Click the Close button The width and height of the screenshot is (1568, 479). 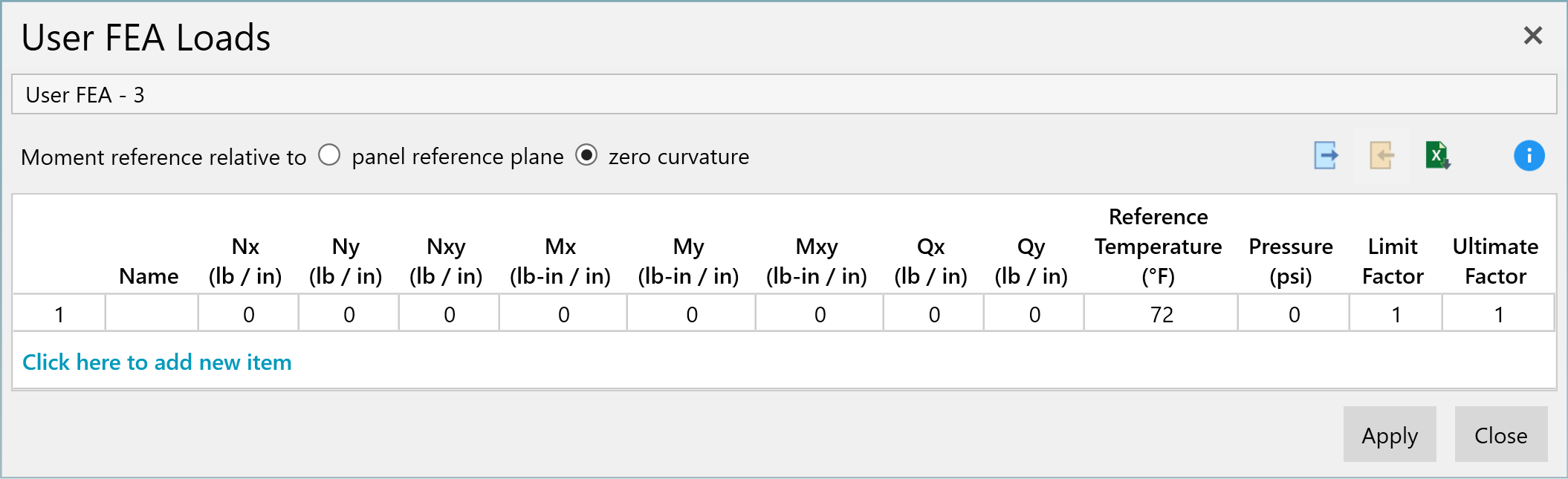[1501, 434]
